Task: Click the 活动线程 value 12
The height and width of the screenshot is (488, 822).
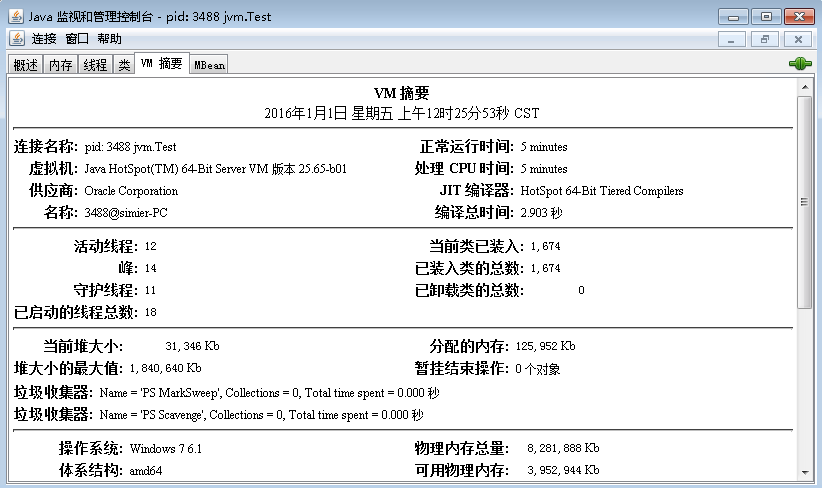Action: click(x=150, y=246)
